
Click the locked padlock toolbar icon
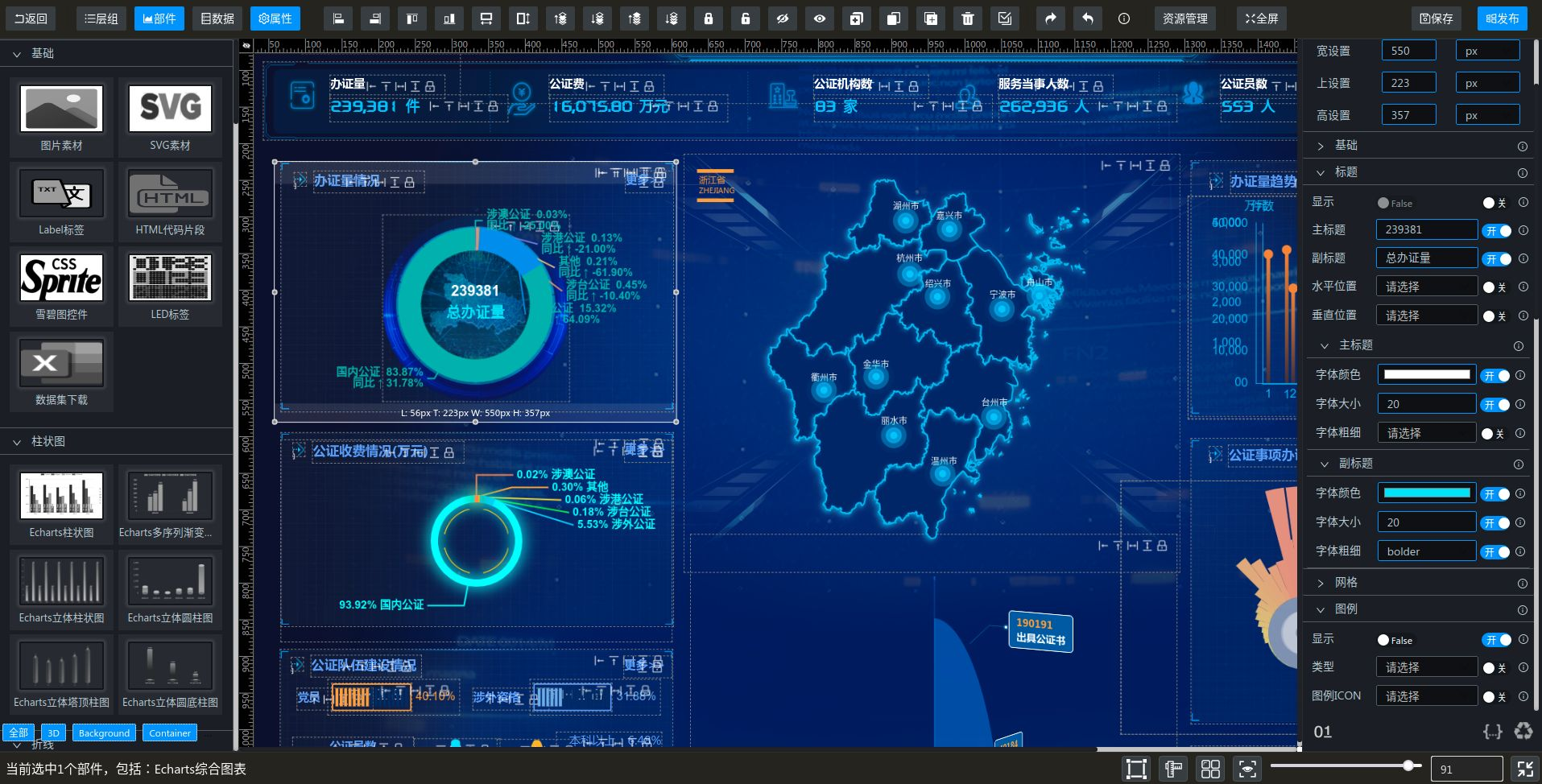tap(709, 19)
